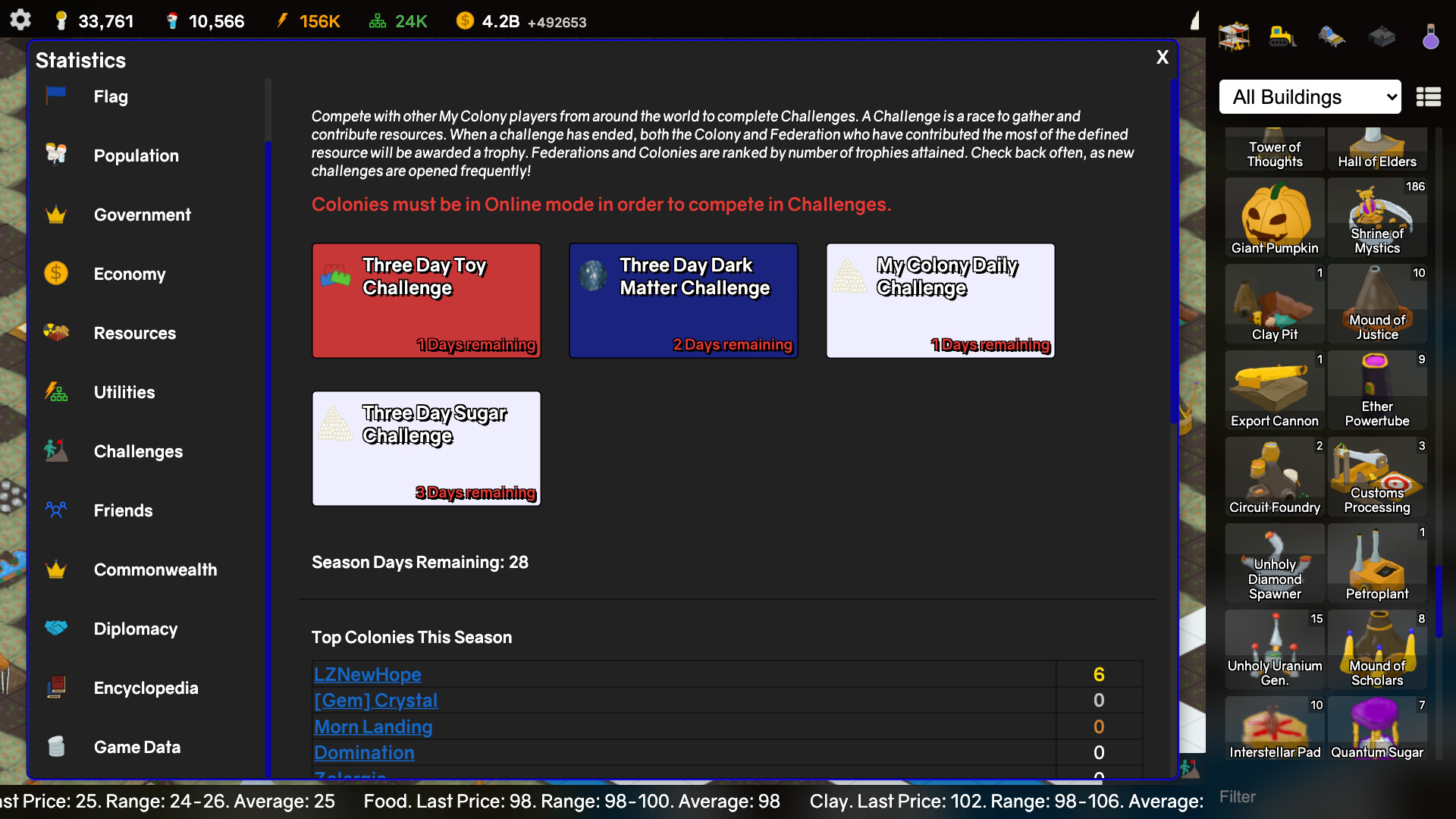The width and height of the screenshot is (1456, 819).
Task: Switch to the Encyclopedia sidebar entry
Action: point(146,688)
